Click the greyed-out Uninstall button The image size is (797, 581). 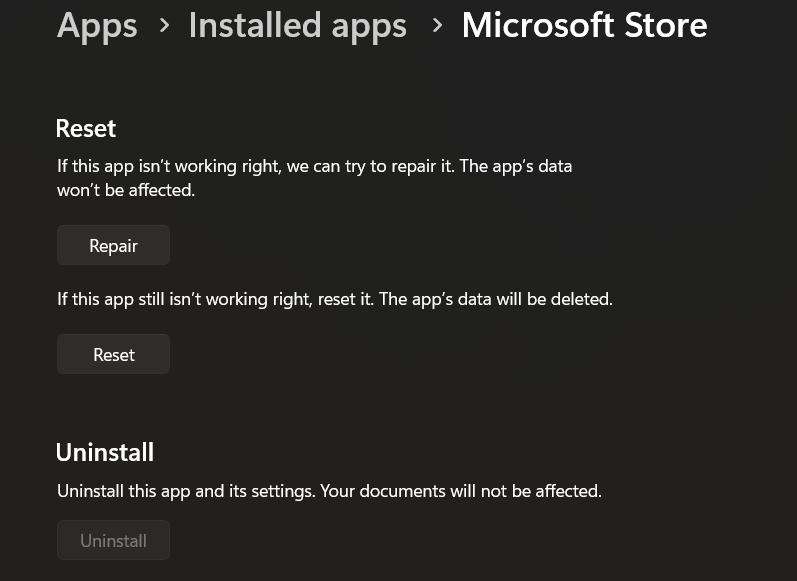(x=113, y=541)
